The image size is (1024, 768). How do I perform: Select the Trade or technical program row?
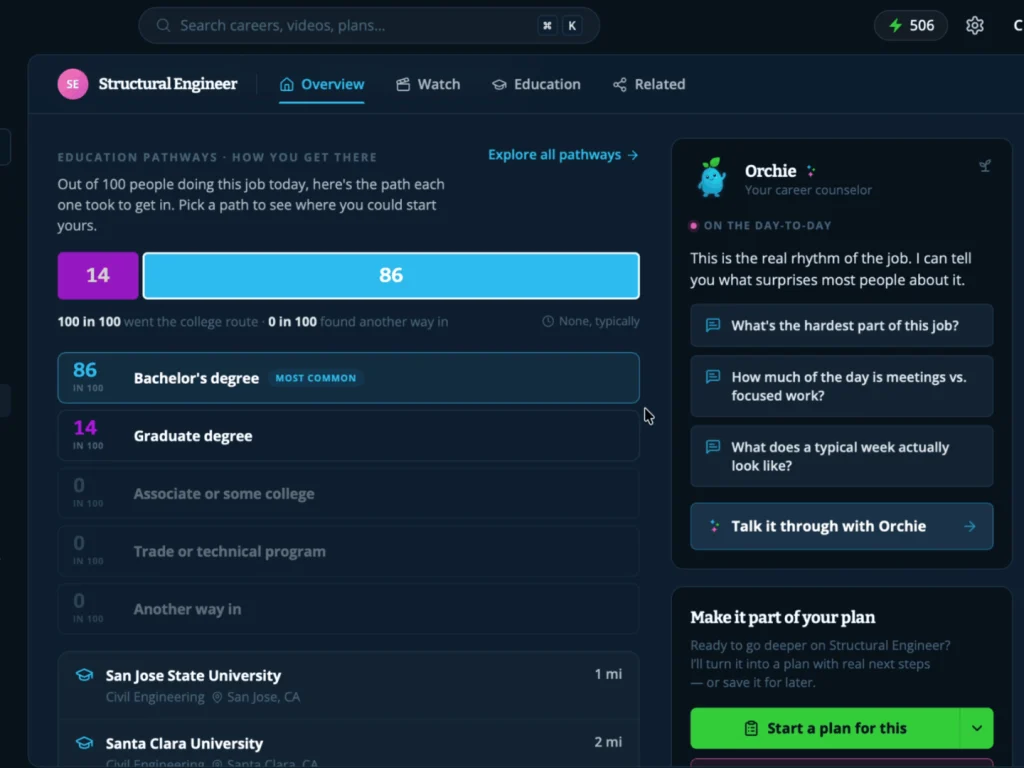(x=348, y=552)
